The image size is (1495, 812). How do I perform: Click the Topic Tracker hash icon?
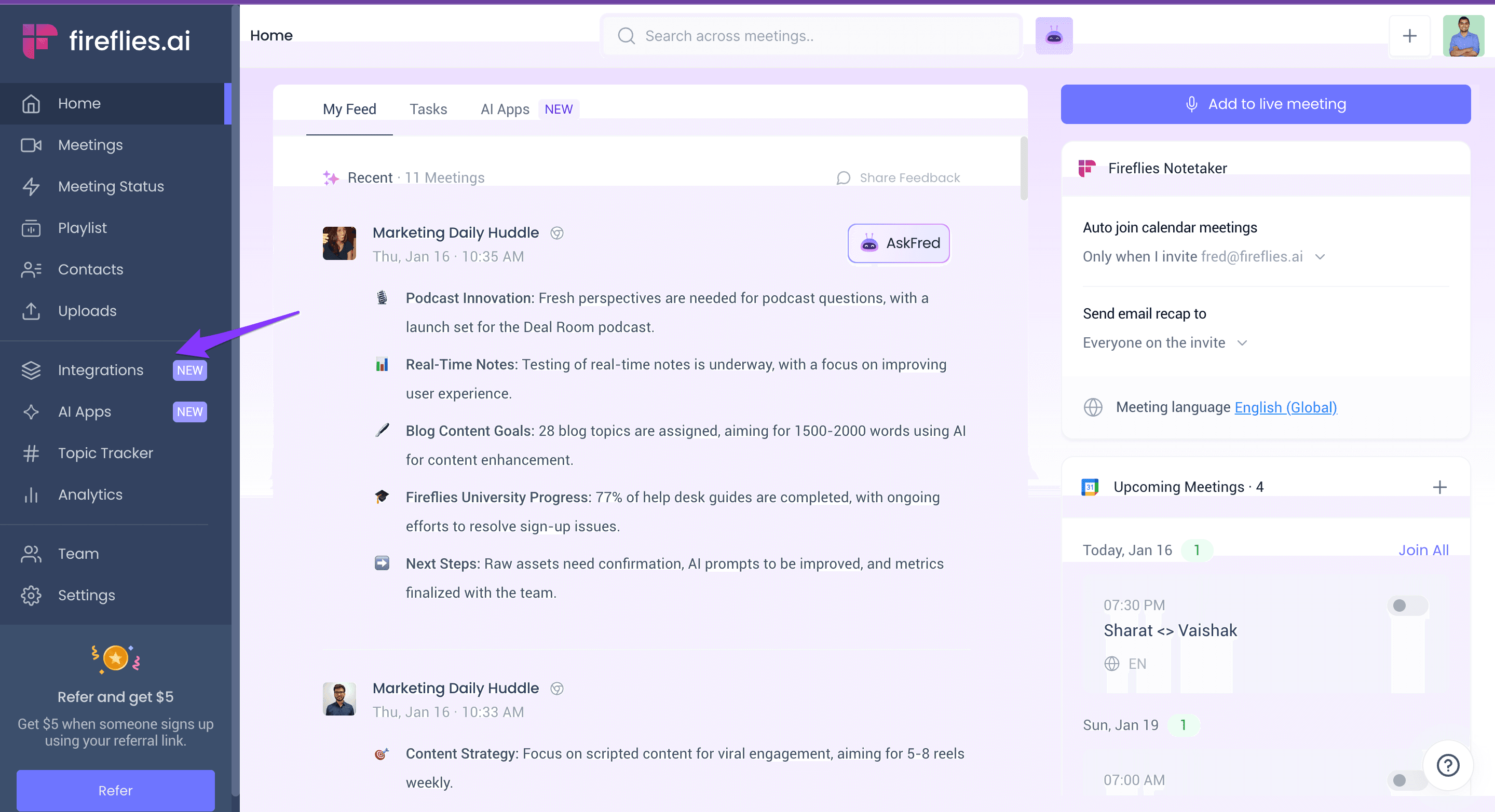(x=31, y=453)
